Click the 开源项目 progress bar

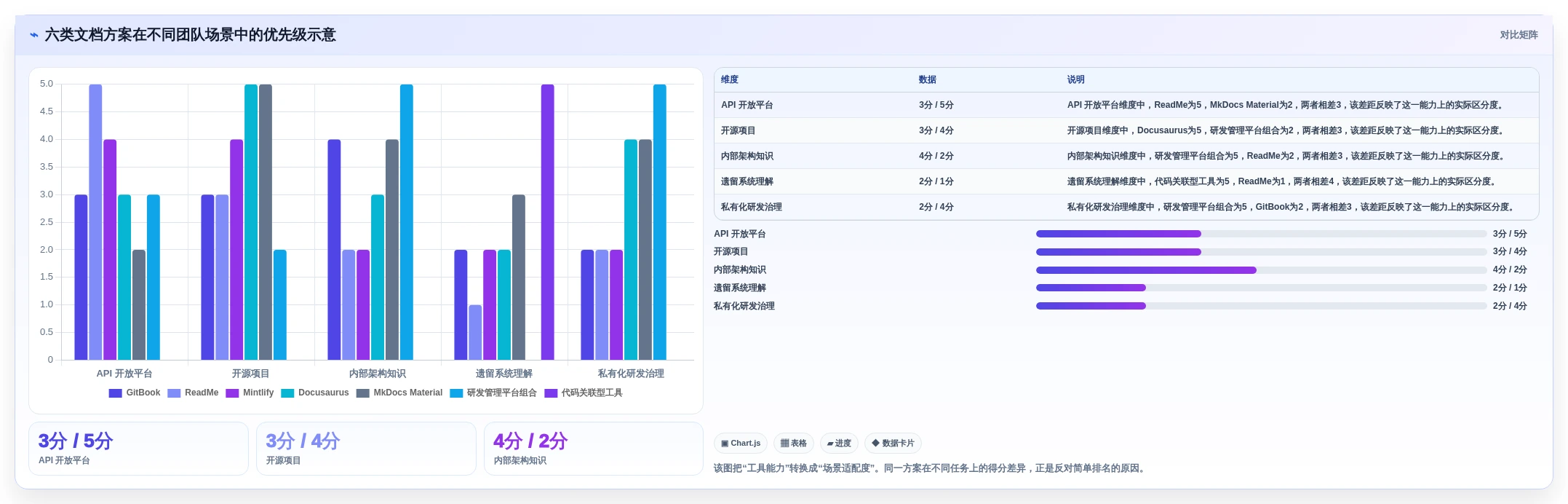coord(1262,252)
